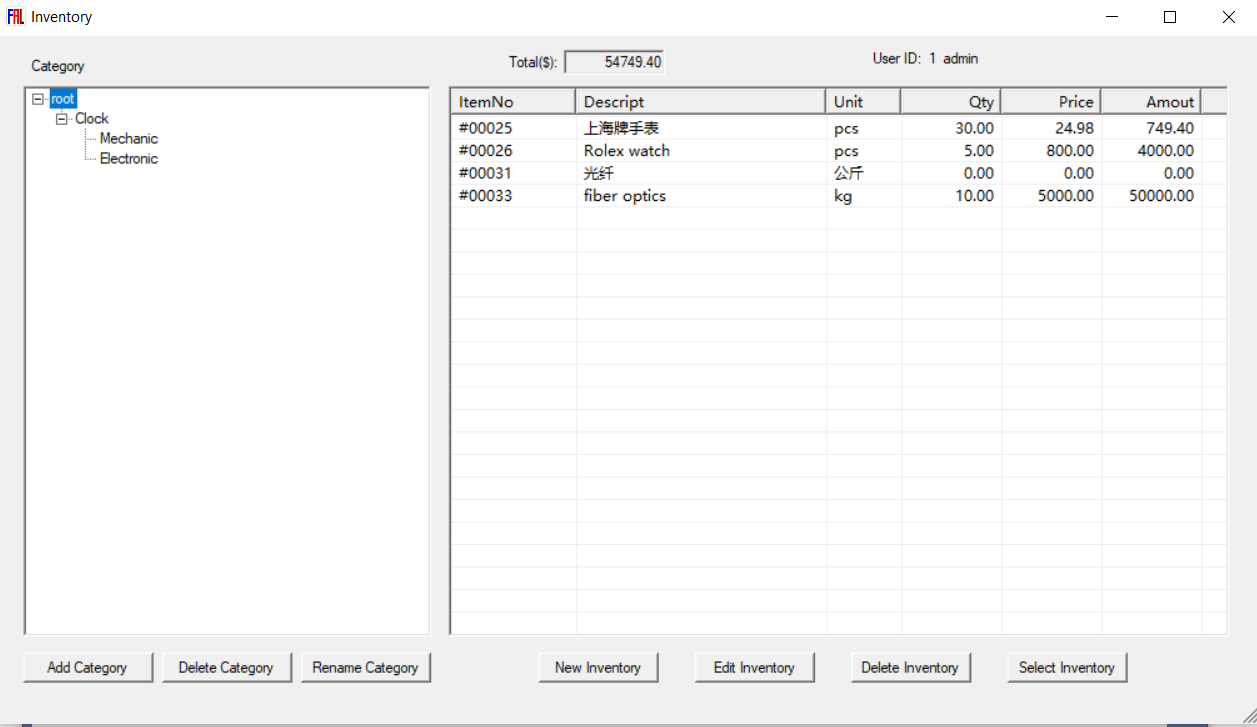Click Rename Category button
Image resolution: width=1257 pixels, height=727 pixels.
(x=365, y=668)
